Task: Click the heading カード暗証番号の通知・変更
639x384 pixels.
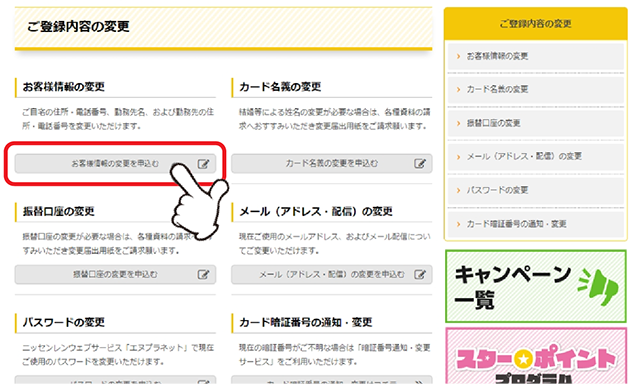Action: point(306,322)
